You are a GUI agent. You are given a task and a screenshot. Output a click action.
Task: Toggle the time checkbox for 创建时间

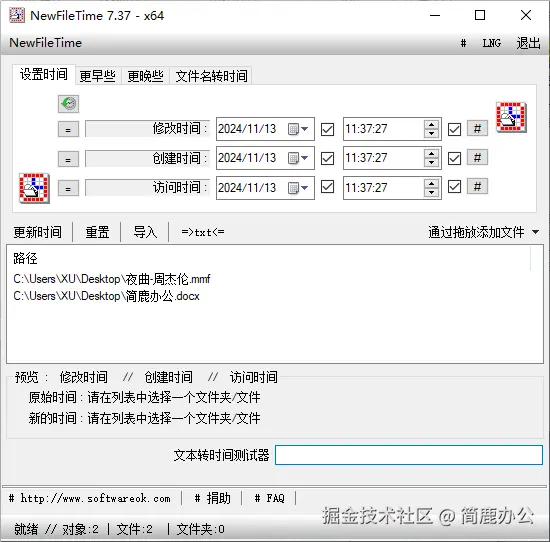(x=454, y=158)
